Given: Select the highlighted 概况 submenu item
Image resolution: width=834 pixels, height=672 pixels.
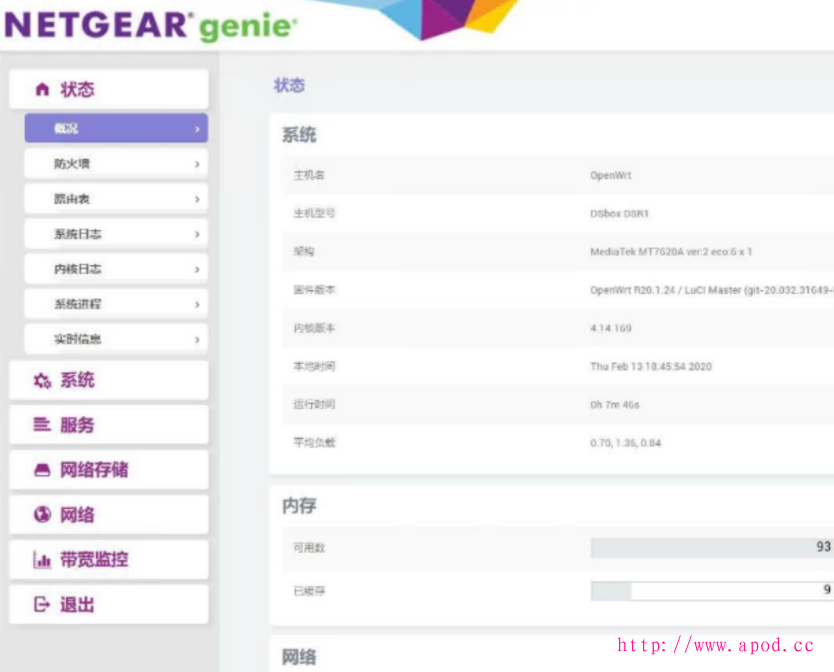Looking at the screenshot, I should pos(116,128).
